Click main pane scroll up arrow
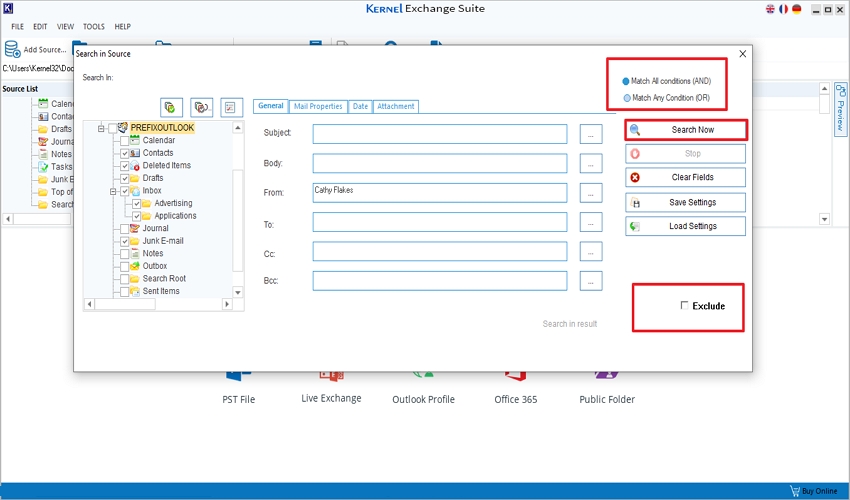Screen dimensions: 850x500 point(825,88)
